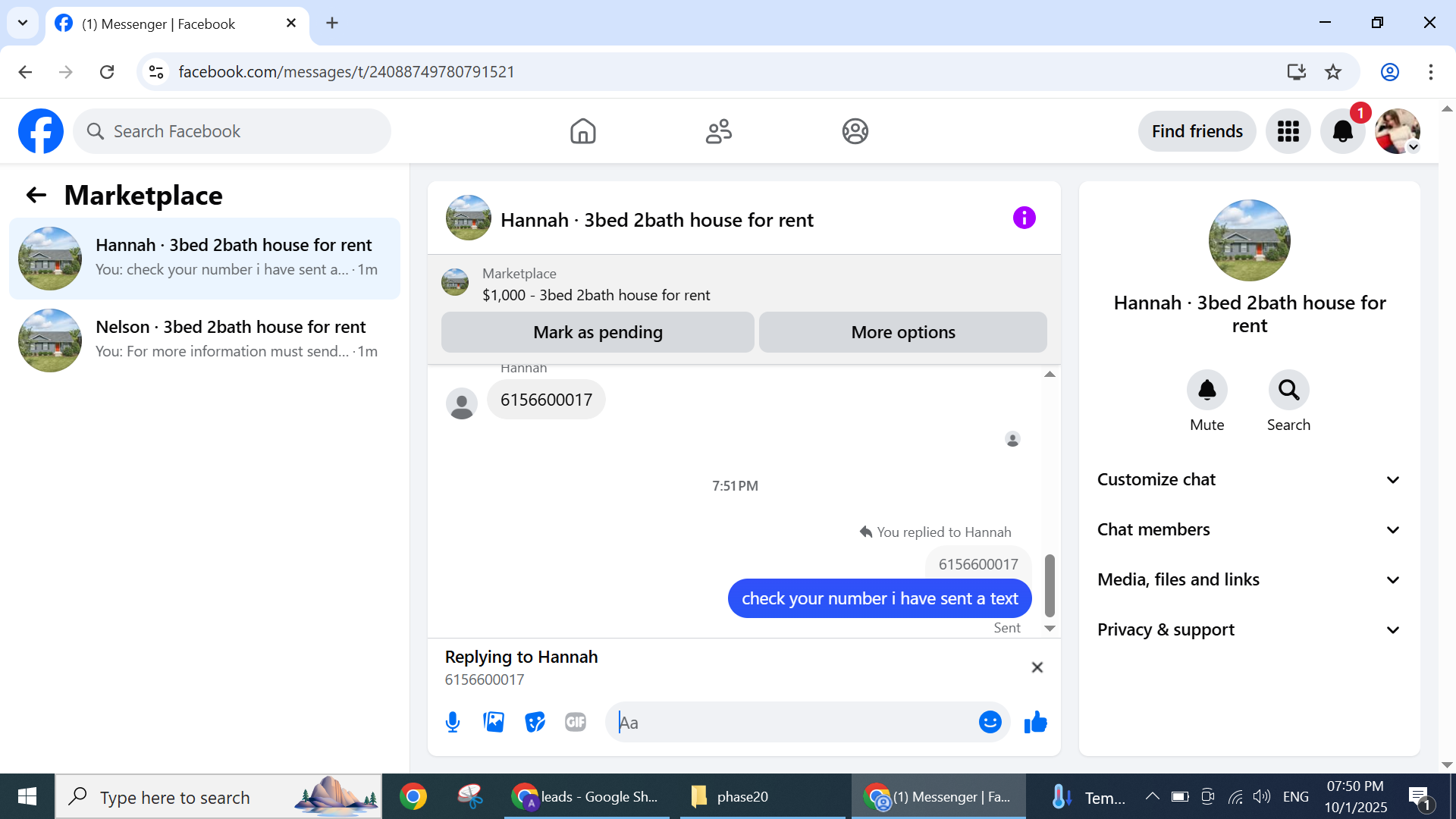Open the $1,000 house listing link
The height and width of the screenshot is (819, 1456).
(x=595, y=295)
